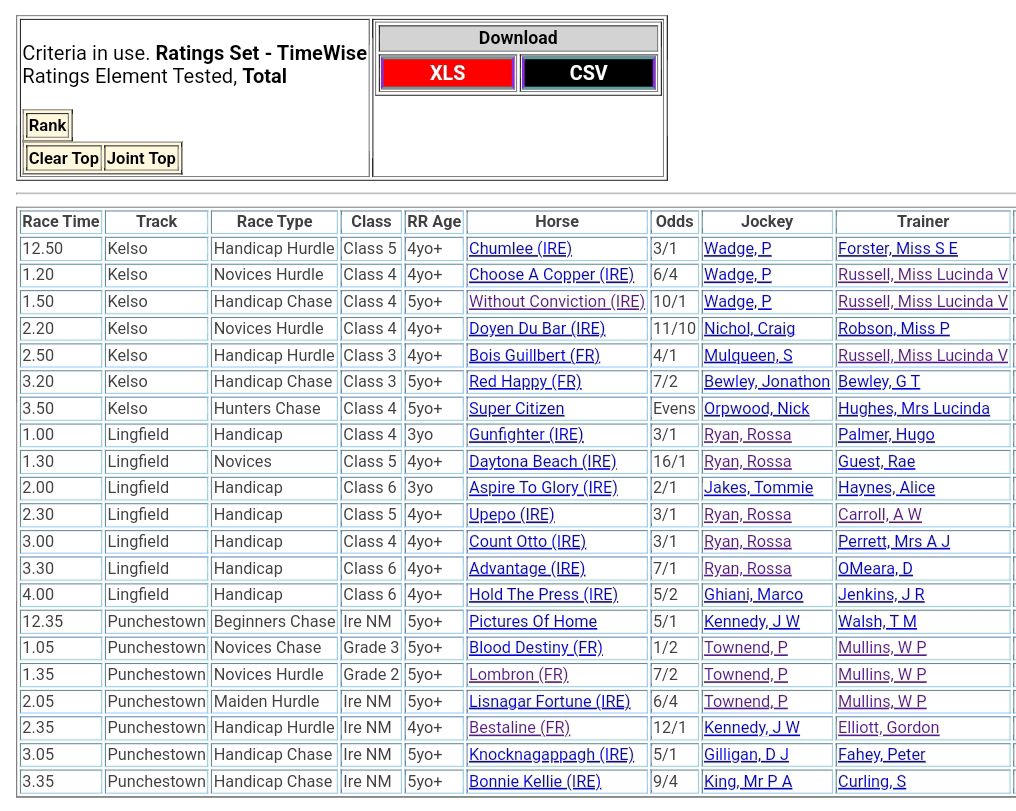This screenshot has width=1016, height=811.
Task: Open jockey Nichol, Craig
Action: click(749, 328)
